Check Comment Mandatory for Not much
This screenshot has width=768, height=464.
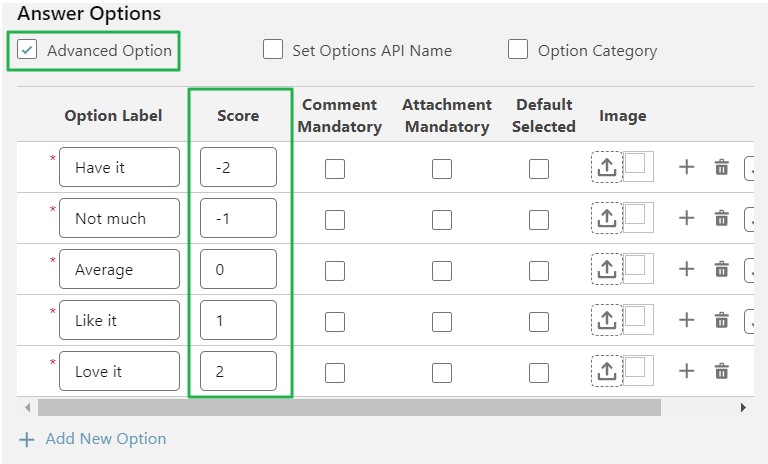[x=335, y=220]
